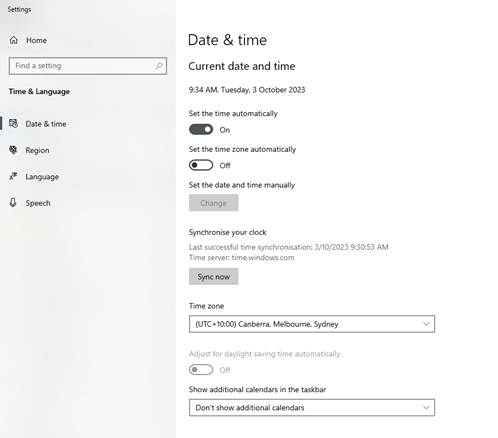Go to the Language settings page

click(42, 177)
